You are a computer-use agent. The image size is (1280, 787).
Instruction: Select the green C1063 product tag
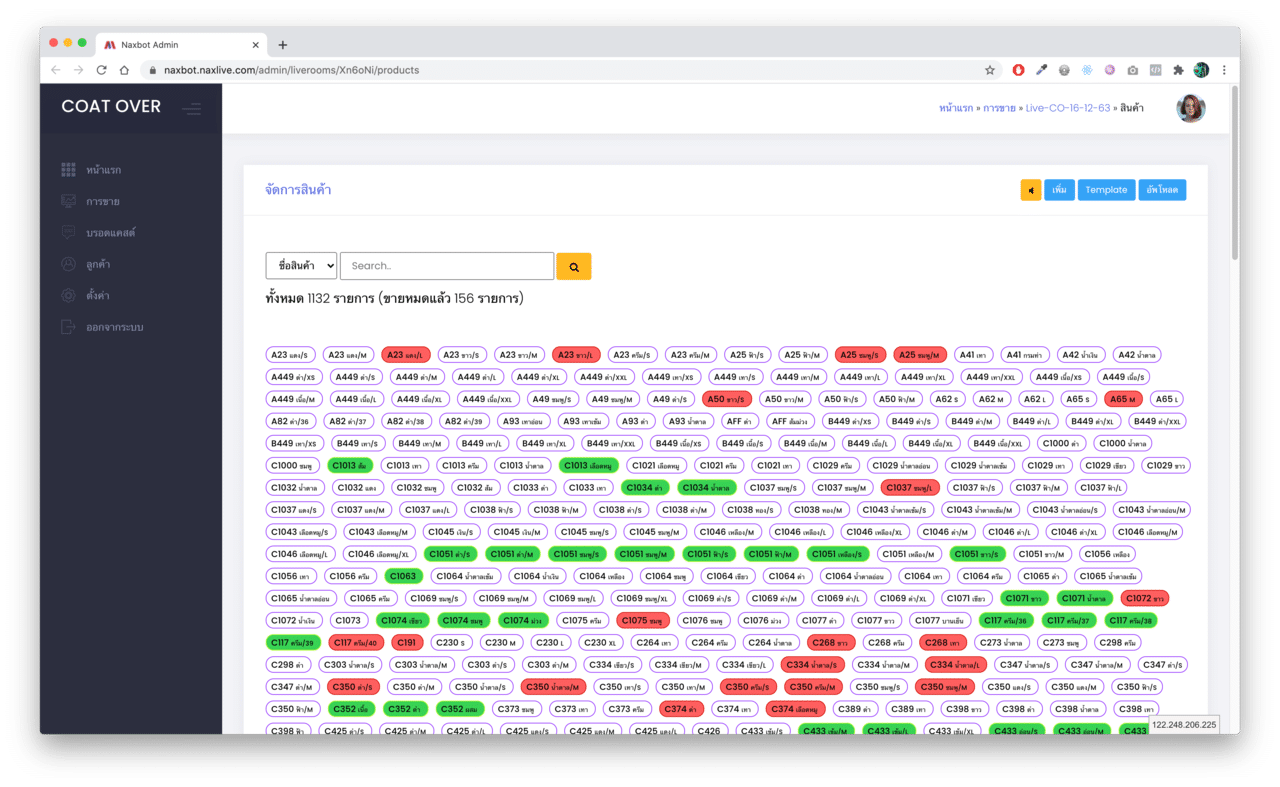(403, 576)
